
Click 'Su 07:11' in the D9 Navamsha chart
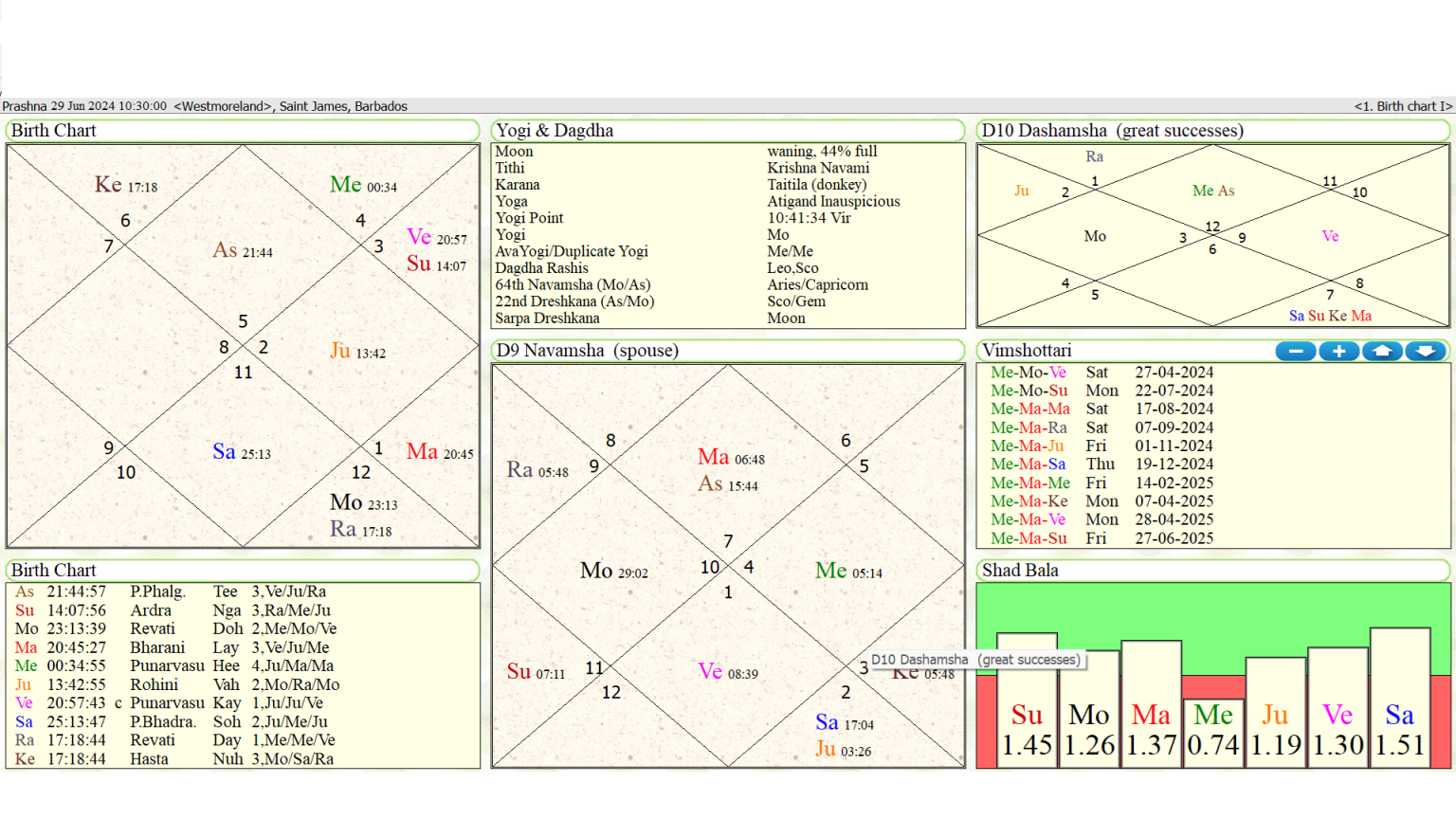click(x=536, y=672)
